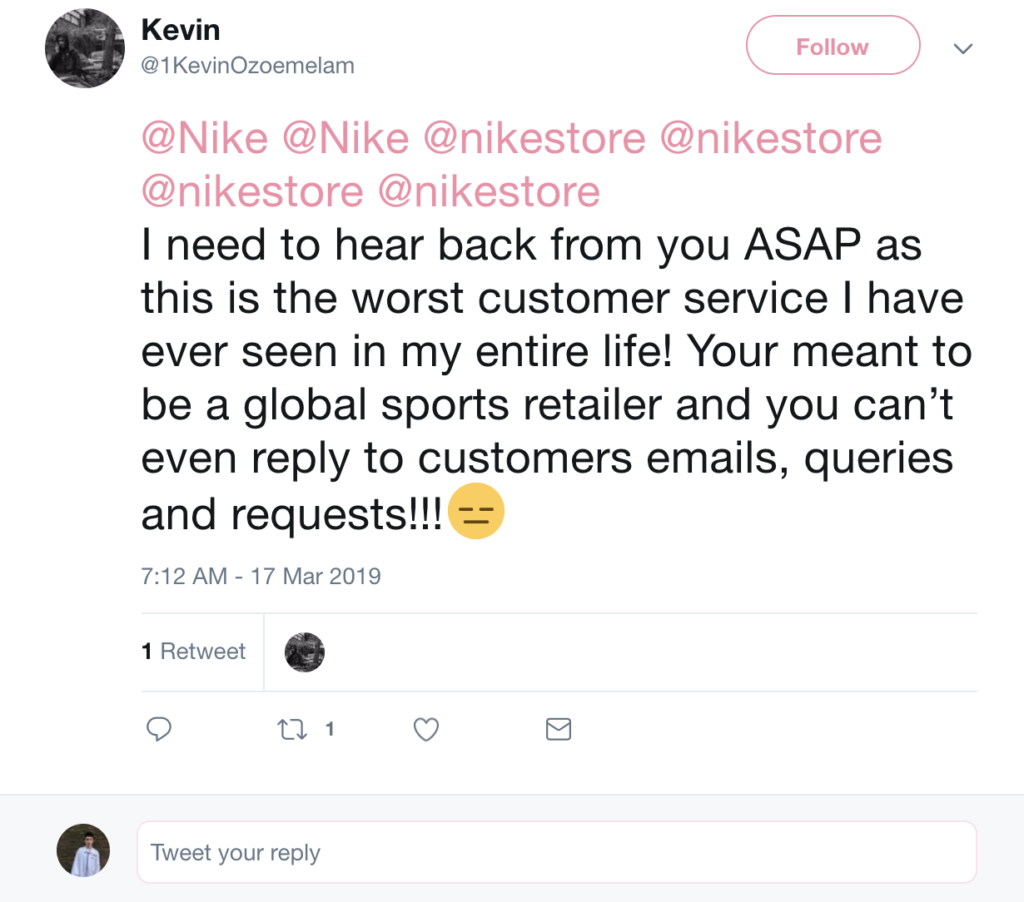This screenshot has width=1024, height=902.
Task: Follow Kevin's account
Action: click(832, 46)
